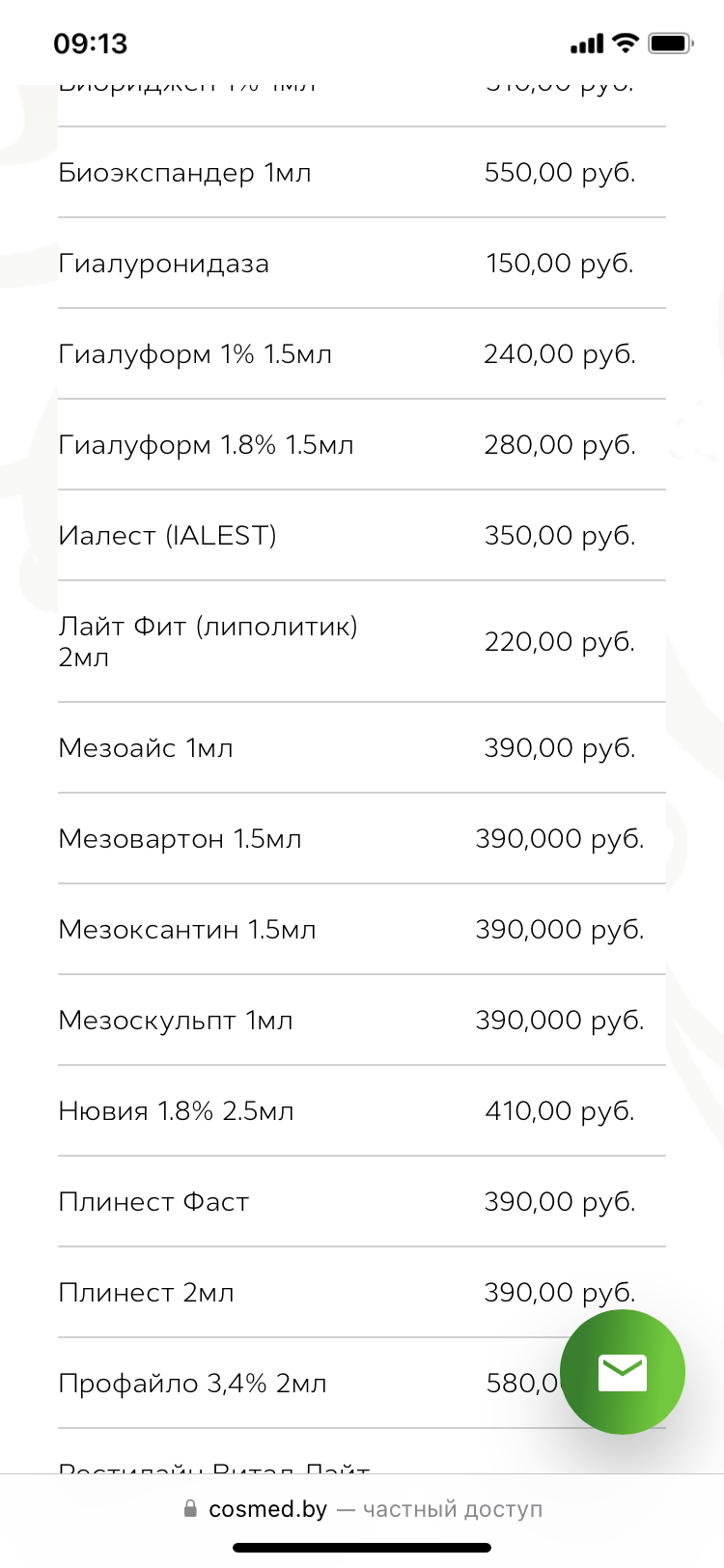Tap the Мезоксантин price 390,000 руб.
The height and width of the screenshot is (1568, 724).
coord(559,930)
